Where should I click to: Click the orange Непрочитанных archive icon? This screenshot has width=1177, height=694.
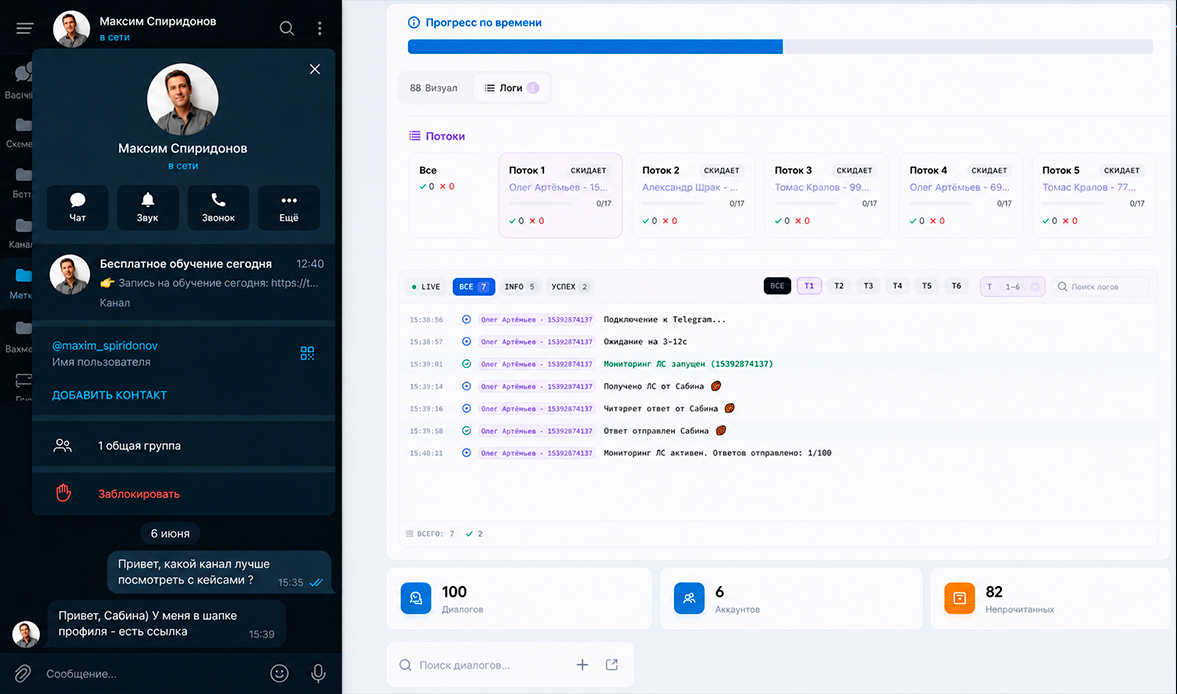click(959, 599)
